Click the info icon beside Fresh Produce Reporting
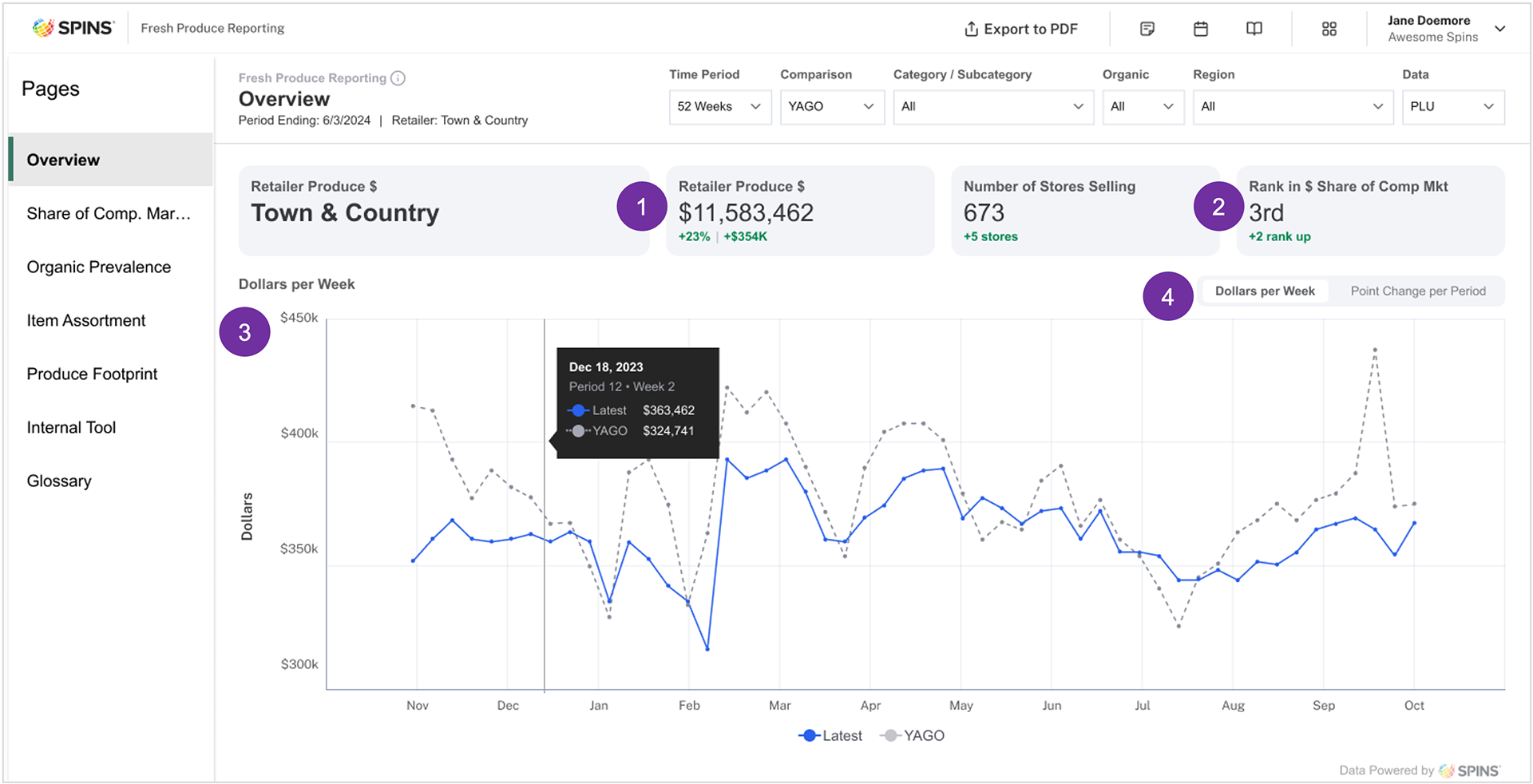This screenshot has width=1533, height=784. click(398, 78)
